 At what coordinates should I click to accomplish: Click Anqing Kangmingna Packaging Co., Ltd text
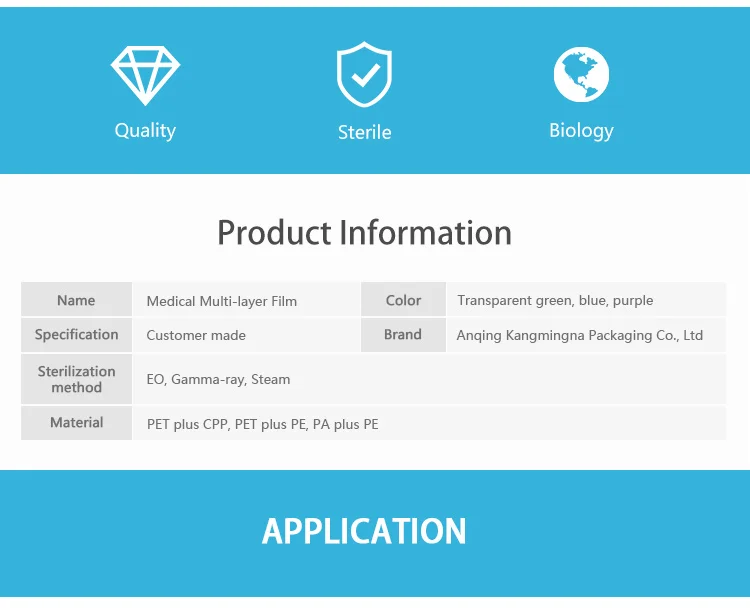580,335
